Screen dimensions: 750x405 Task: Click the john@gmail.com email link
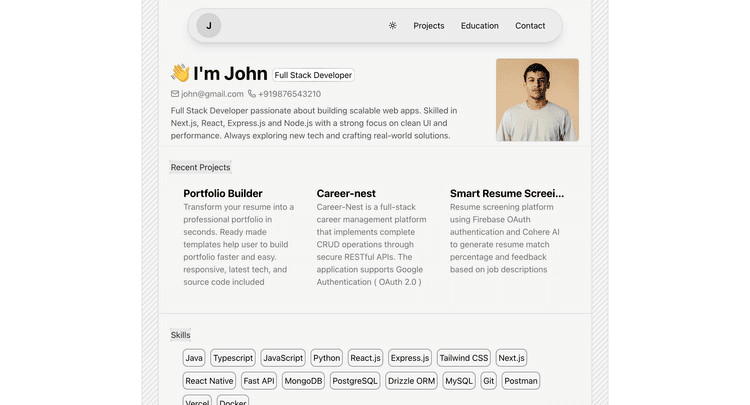(212, 94)
